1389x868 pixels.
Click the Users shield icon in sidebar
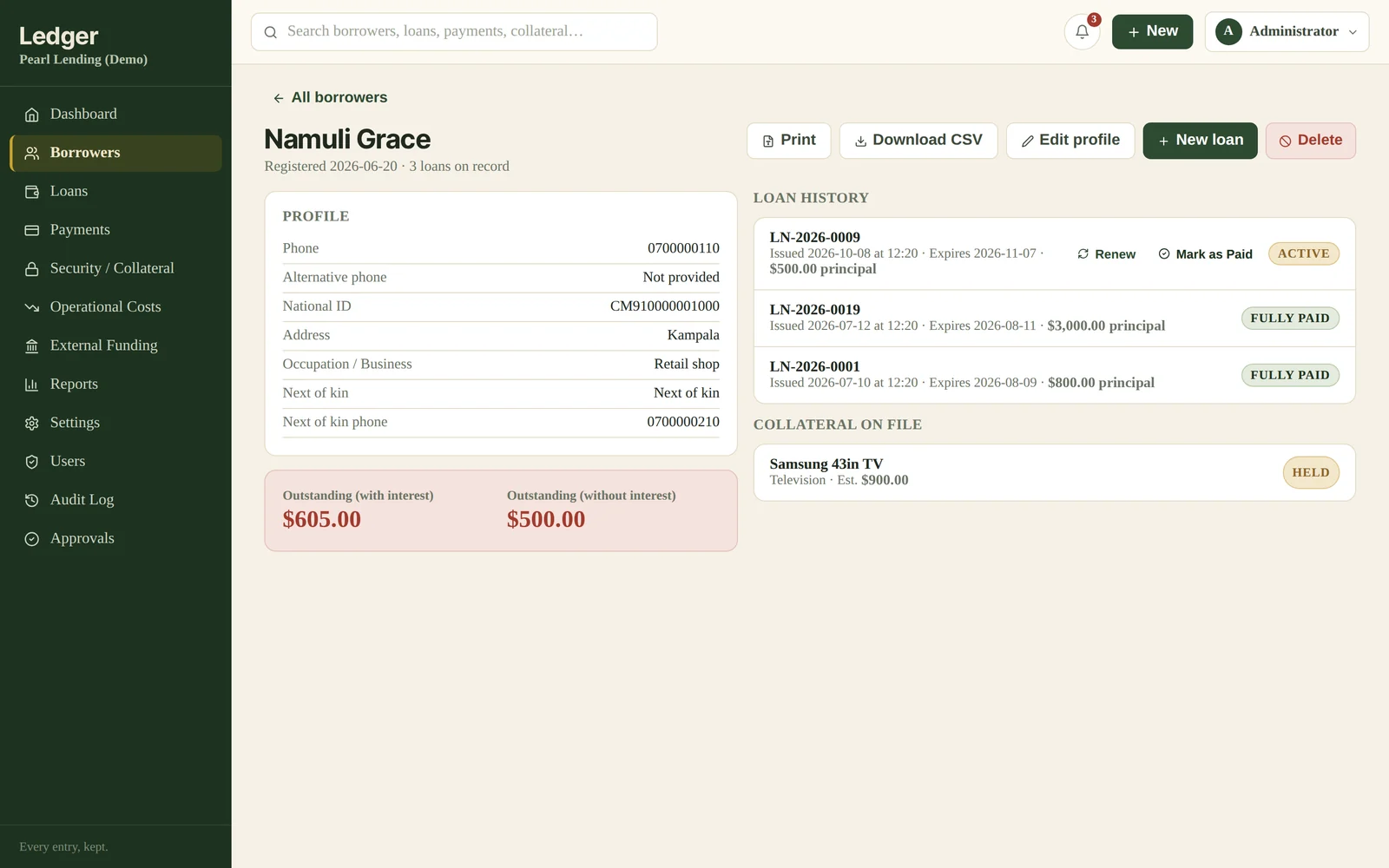tap(32, 462)
